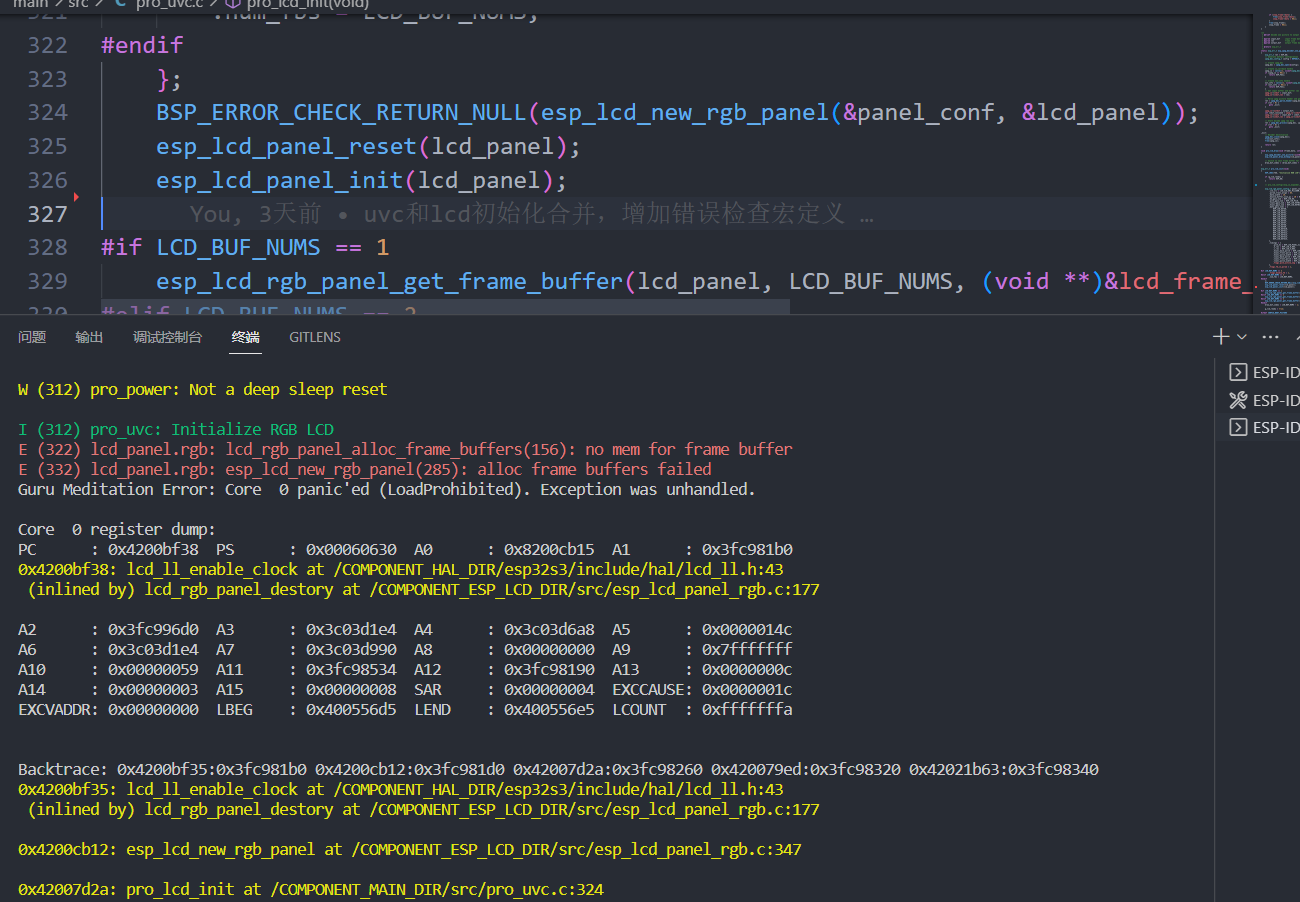
Task: Click 'no mem for frame buffer' error line
Action: point(694,449)
